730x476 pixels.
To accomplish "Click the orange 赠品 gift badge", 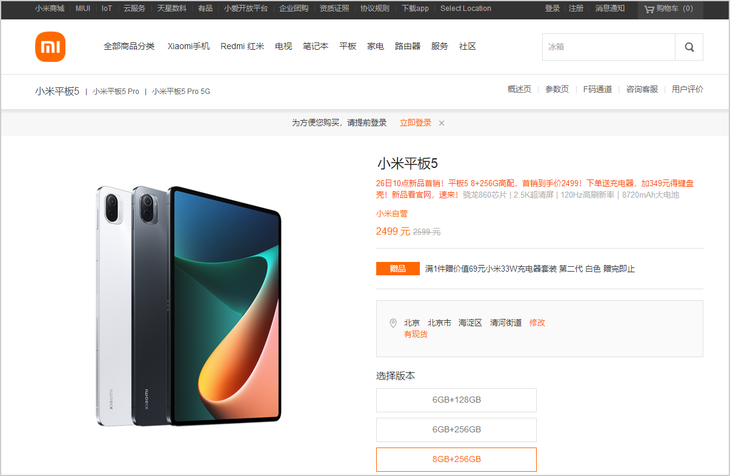I will pos(398,269).
